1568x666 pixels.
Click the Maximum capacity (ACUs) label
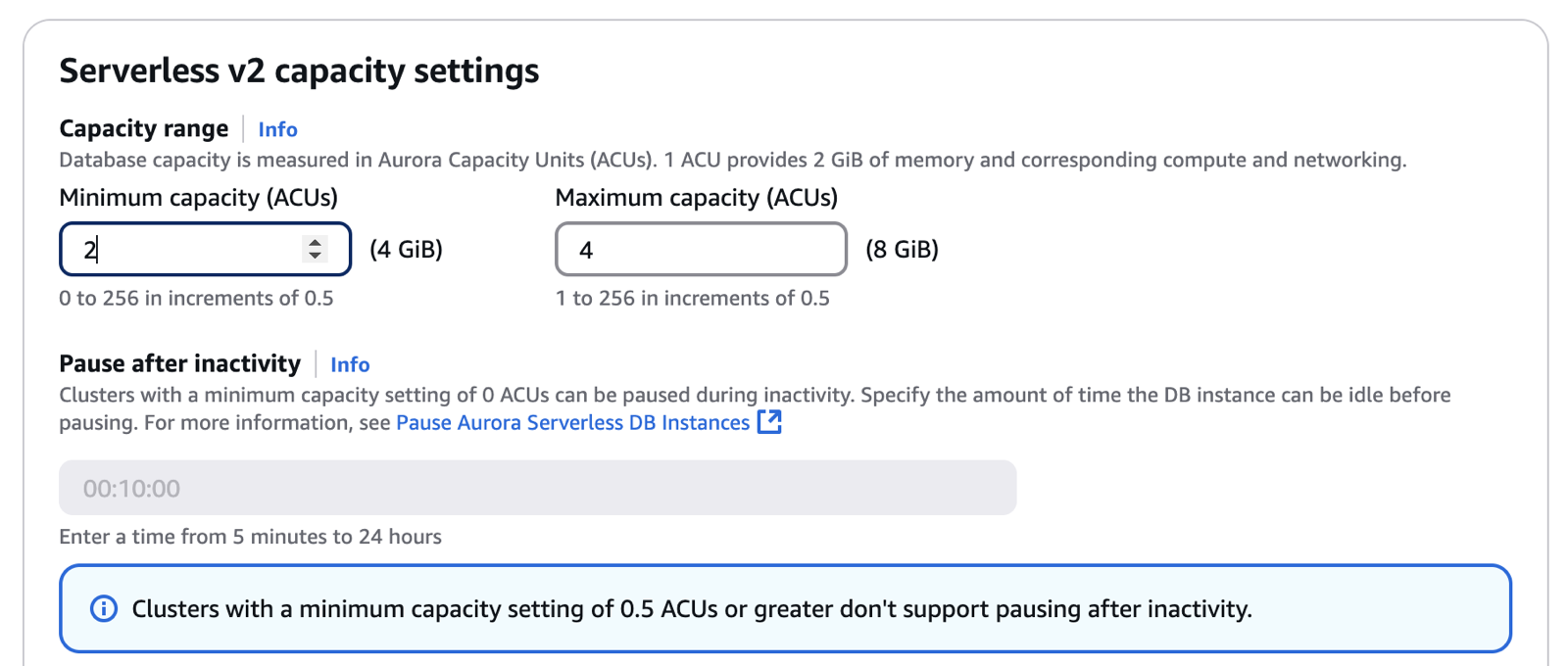(x=696, y=198)
